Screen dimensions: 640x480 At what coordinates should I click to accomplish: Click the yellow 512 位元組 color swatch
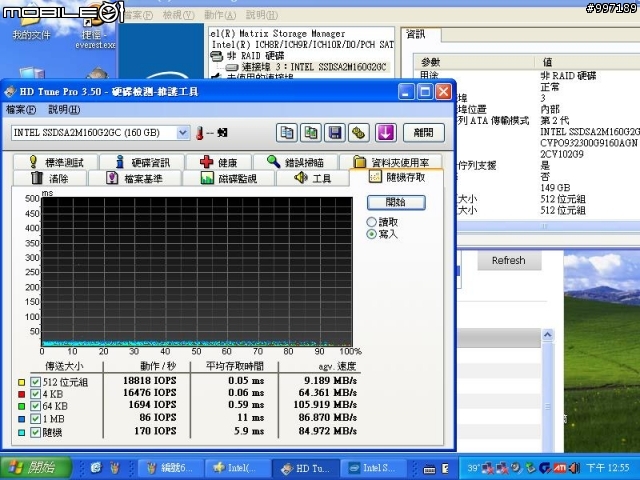(x=22, y=382)
